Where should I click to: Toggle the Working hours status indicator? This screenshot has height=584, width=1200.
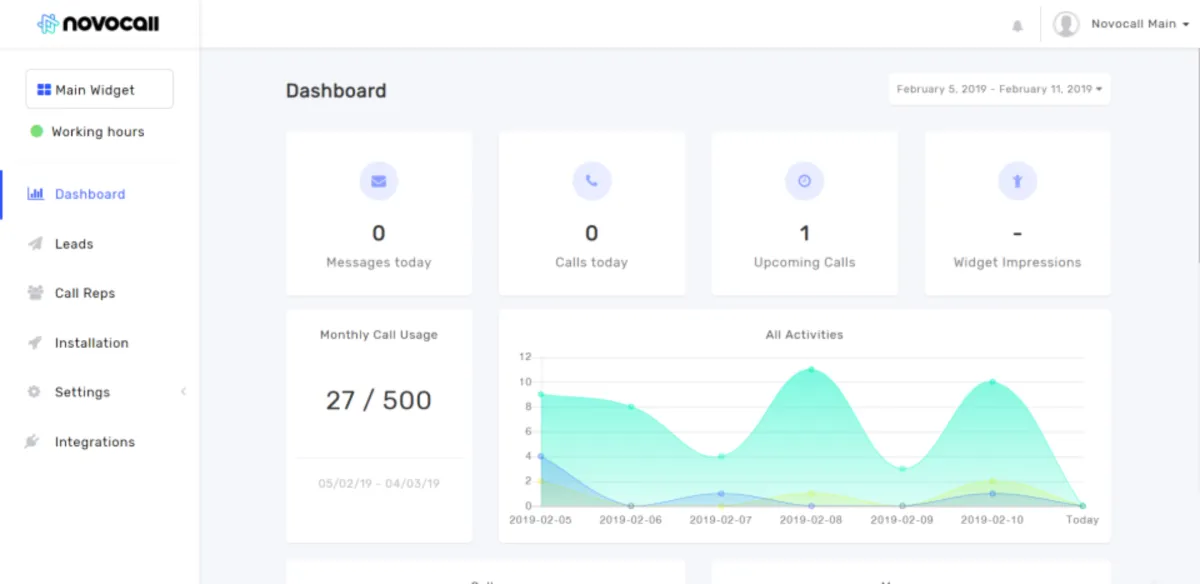click(x=37, y=131)
